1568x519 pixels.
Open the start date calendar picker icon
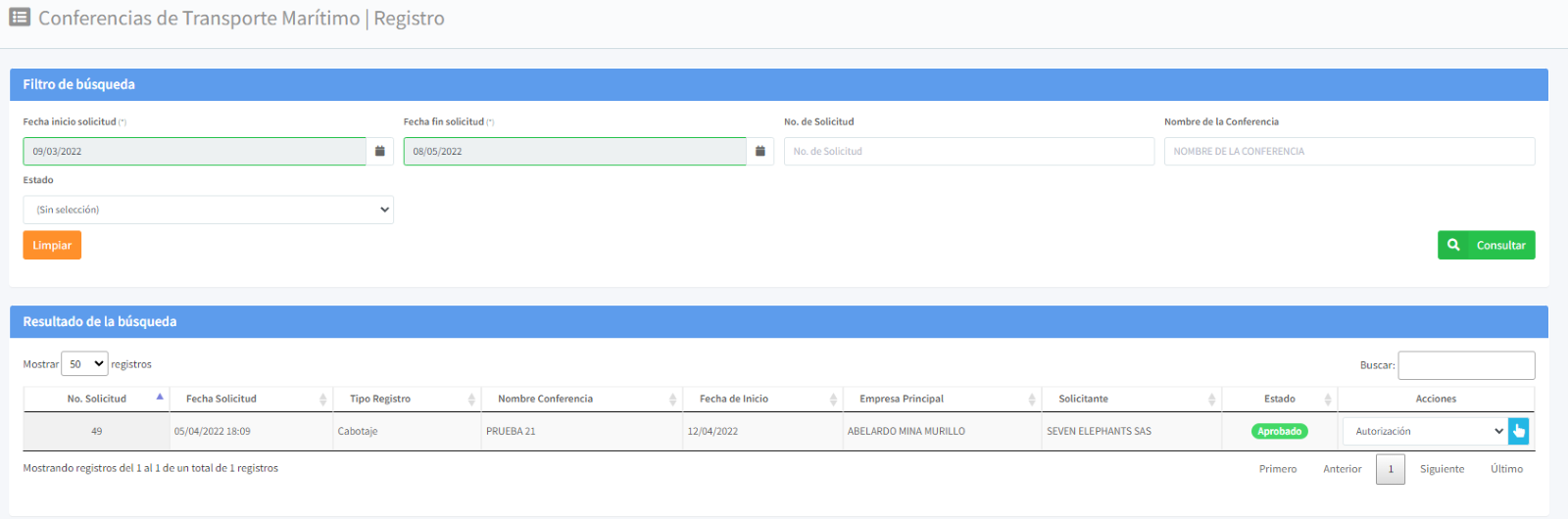pos(379,151)
